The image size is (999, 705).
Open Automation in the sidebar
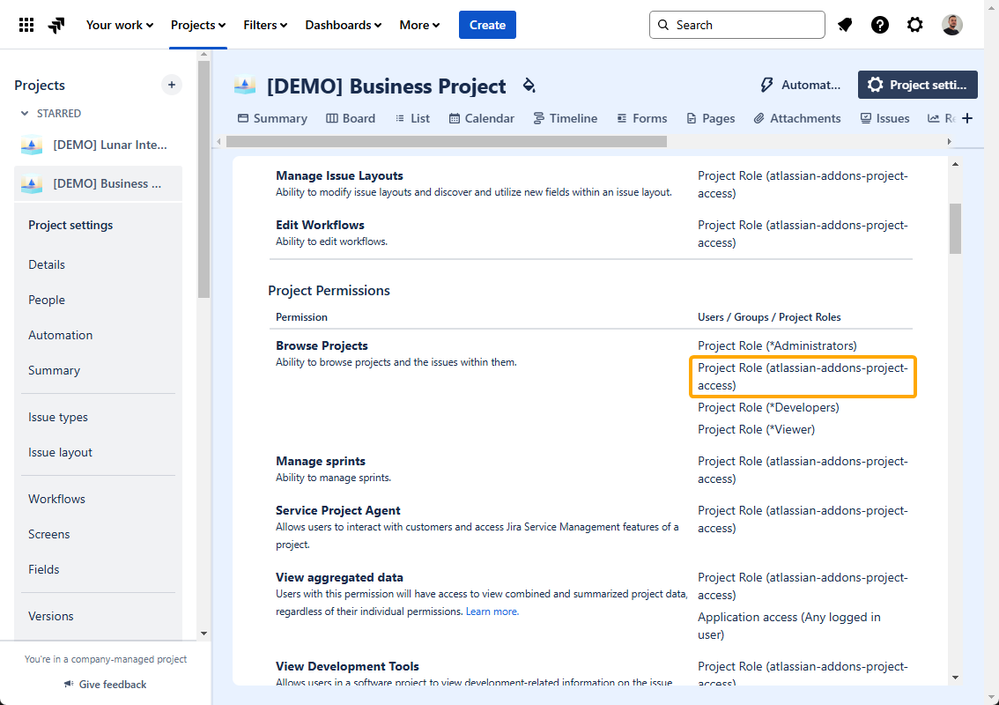click(x=61, y=335)
